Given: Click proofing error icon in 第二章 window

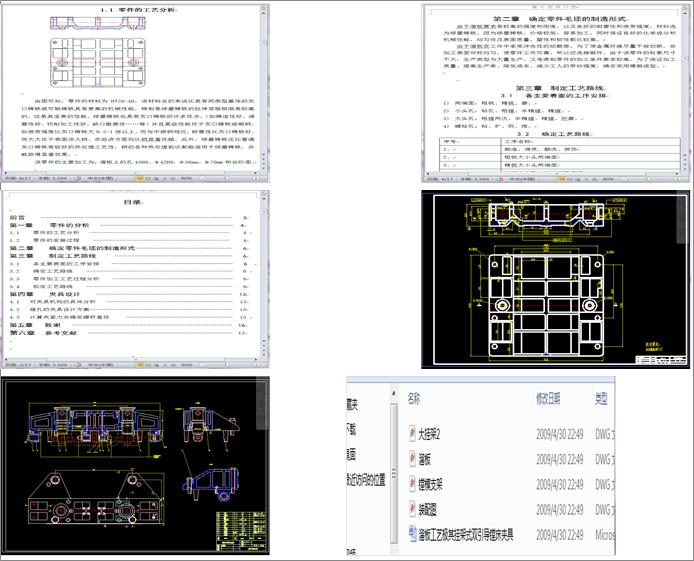Looking at the screenshot, I should click(x=500, y=179).
